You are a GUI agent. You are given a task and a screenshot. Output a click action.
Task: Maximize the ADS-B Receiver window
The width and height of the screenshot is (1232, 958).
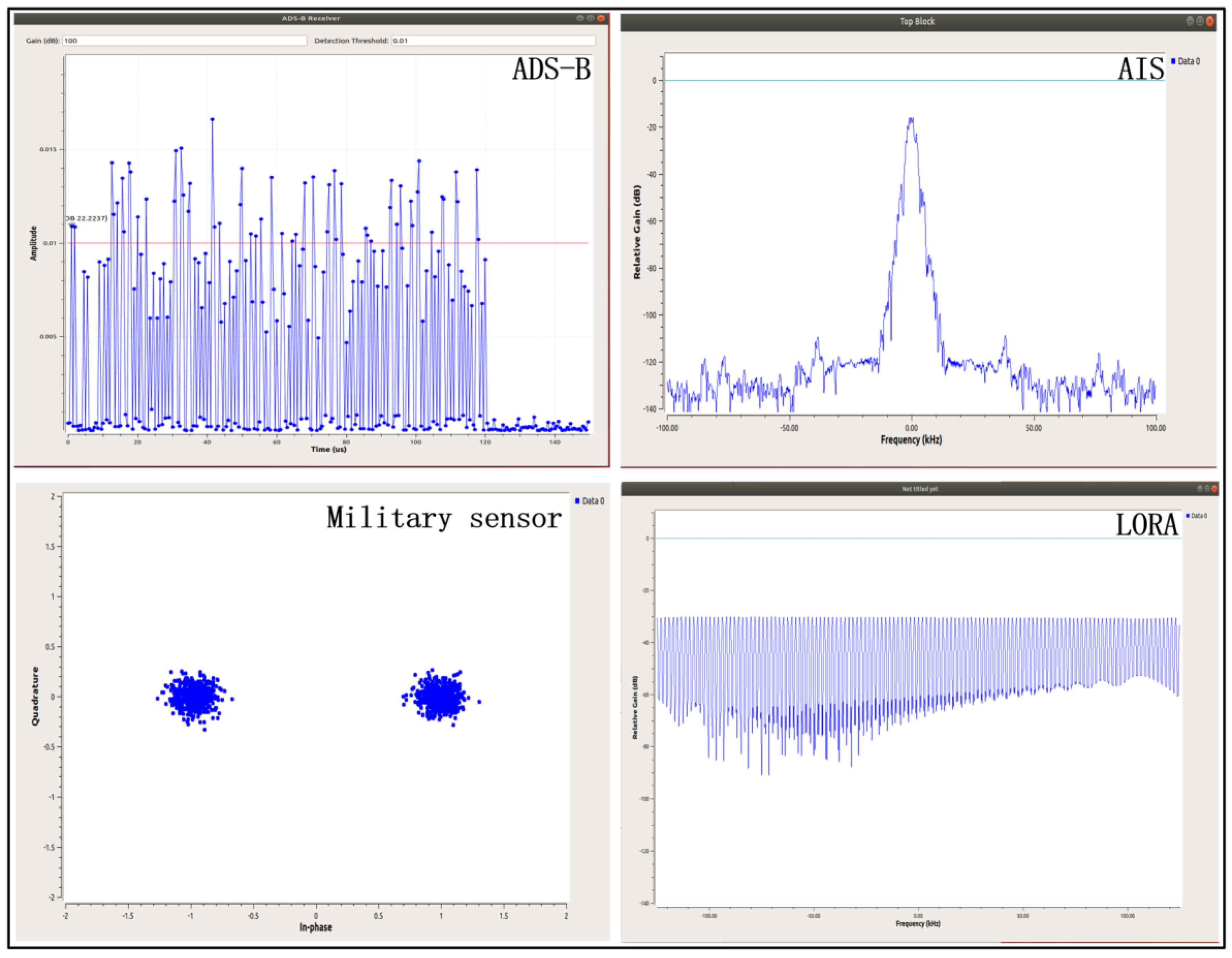click(x=590, y=19)
